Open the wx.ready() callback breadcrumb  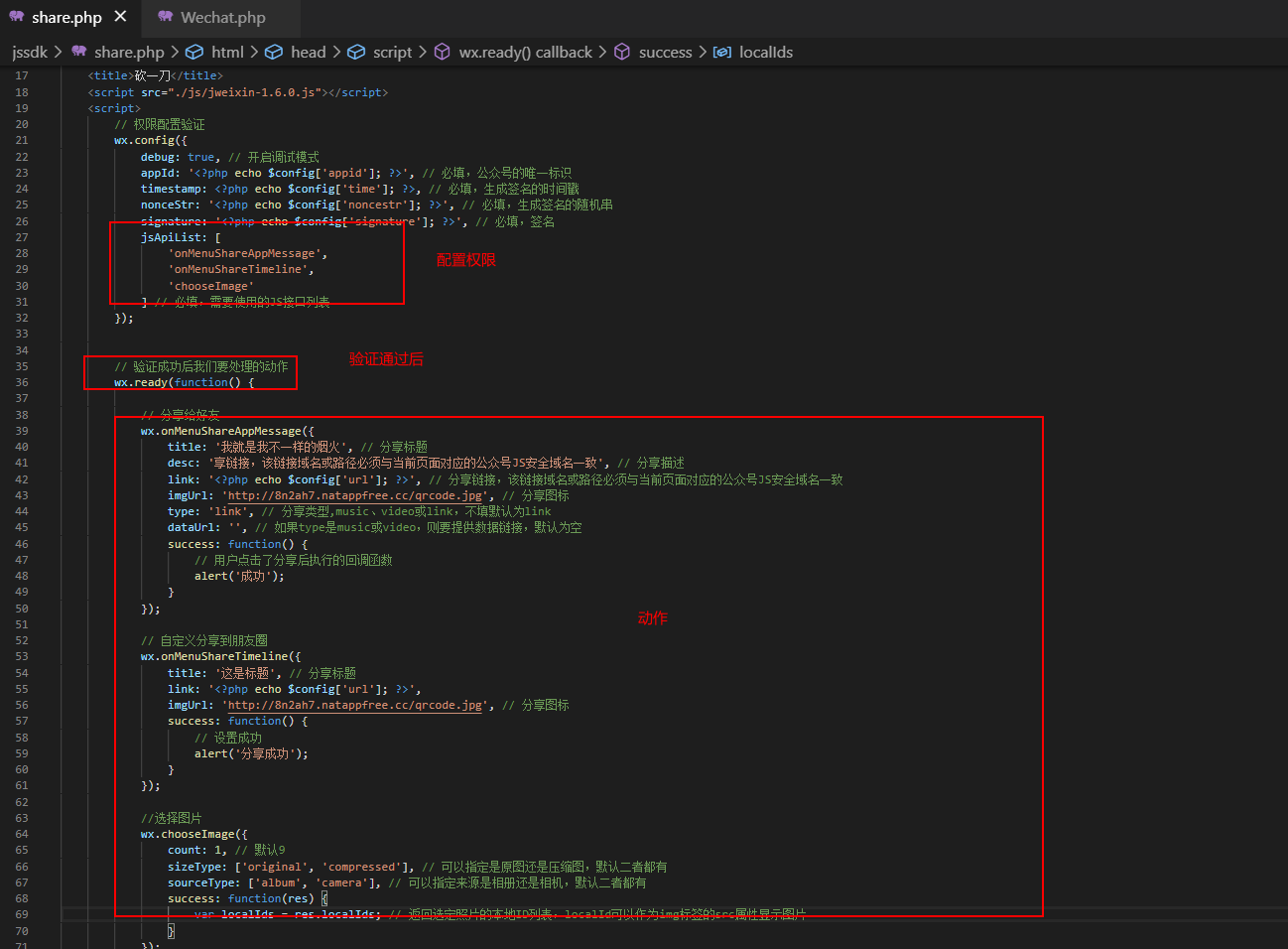(525, 52)
